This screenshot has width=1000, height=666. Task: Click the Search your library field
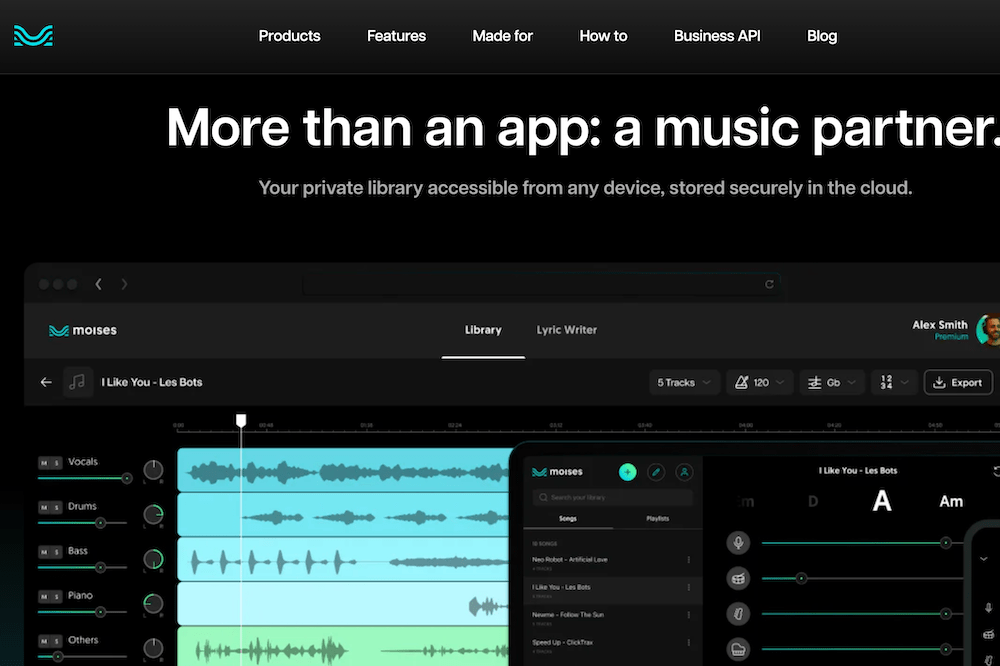tap(612, 498)
